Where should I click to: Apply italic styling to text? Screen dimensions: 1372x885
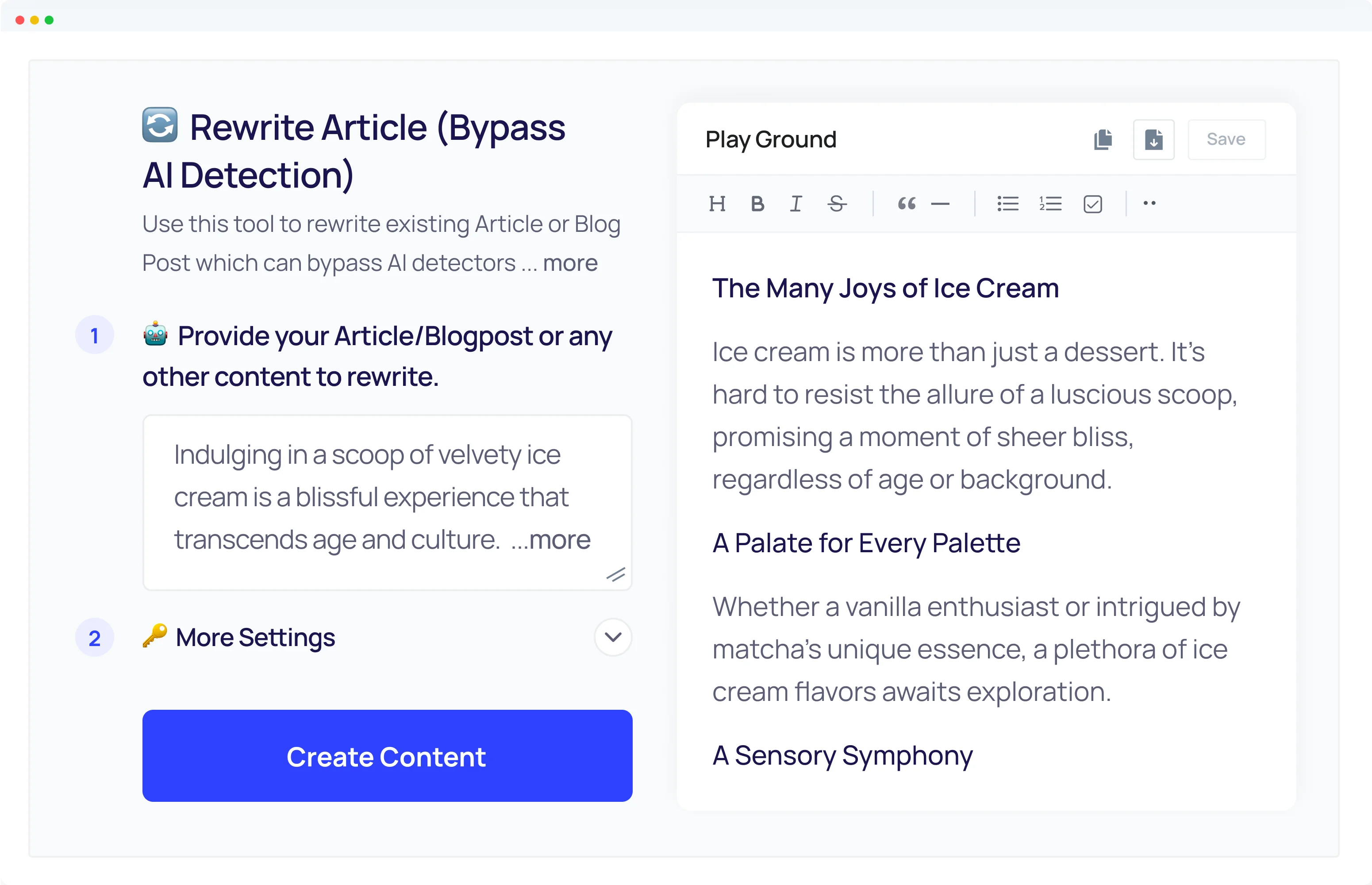[x=796, y=204]
